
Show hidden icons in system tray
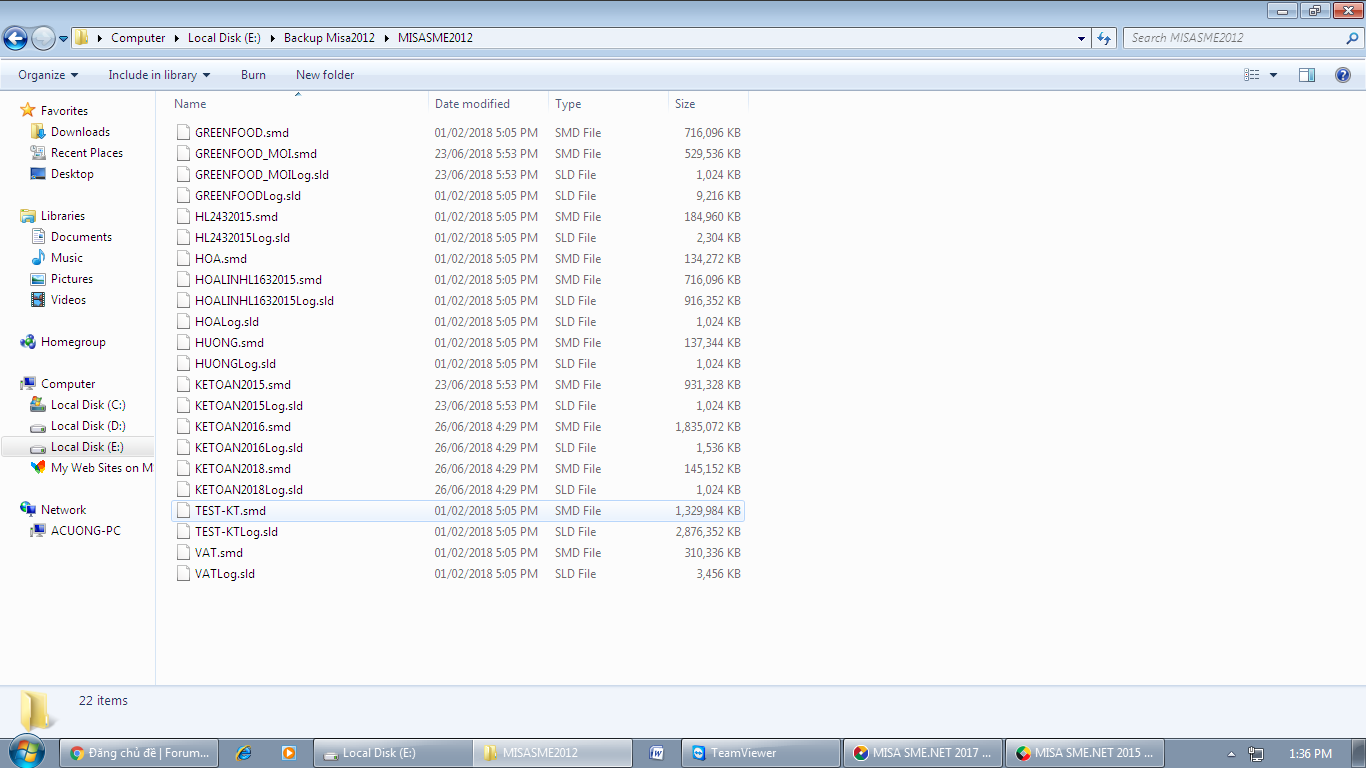pyautogui.click(x=1231, y=754)
